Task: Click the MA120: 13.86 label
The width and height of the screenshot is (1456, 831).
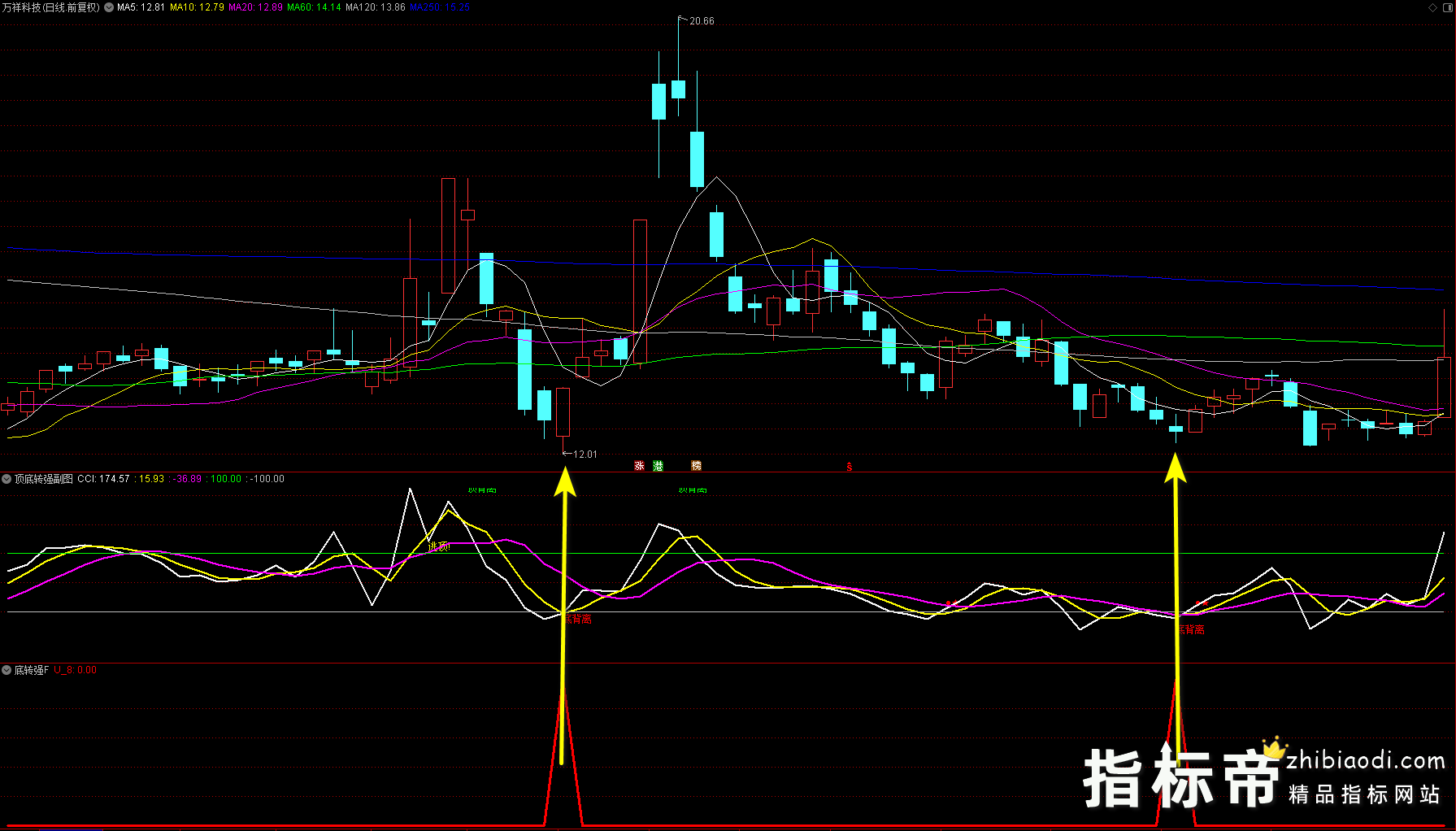Action: (x=376, y=7)
